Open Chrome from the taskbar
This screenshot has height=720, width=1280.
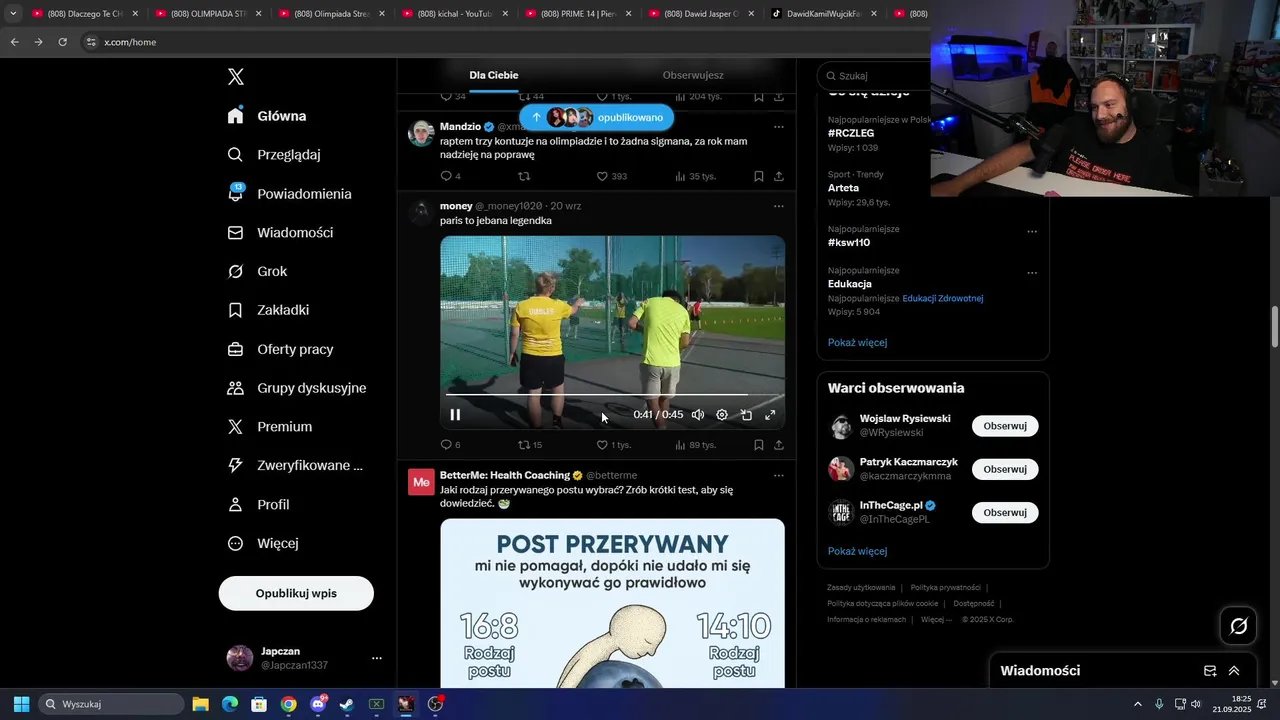(x=288, y=704)
